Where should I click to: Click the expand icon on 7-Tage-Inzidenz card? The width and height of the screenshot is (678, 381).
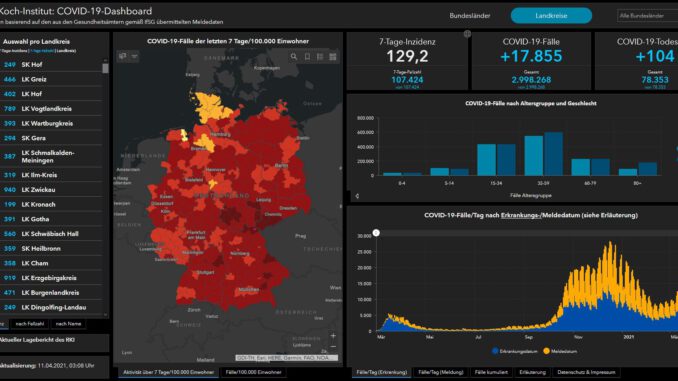[x=467, y=34]
